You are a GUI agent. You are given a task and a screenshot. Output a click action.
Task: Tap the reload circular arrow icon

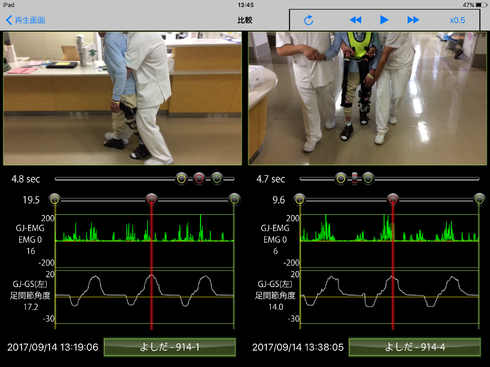coord(309,20)
